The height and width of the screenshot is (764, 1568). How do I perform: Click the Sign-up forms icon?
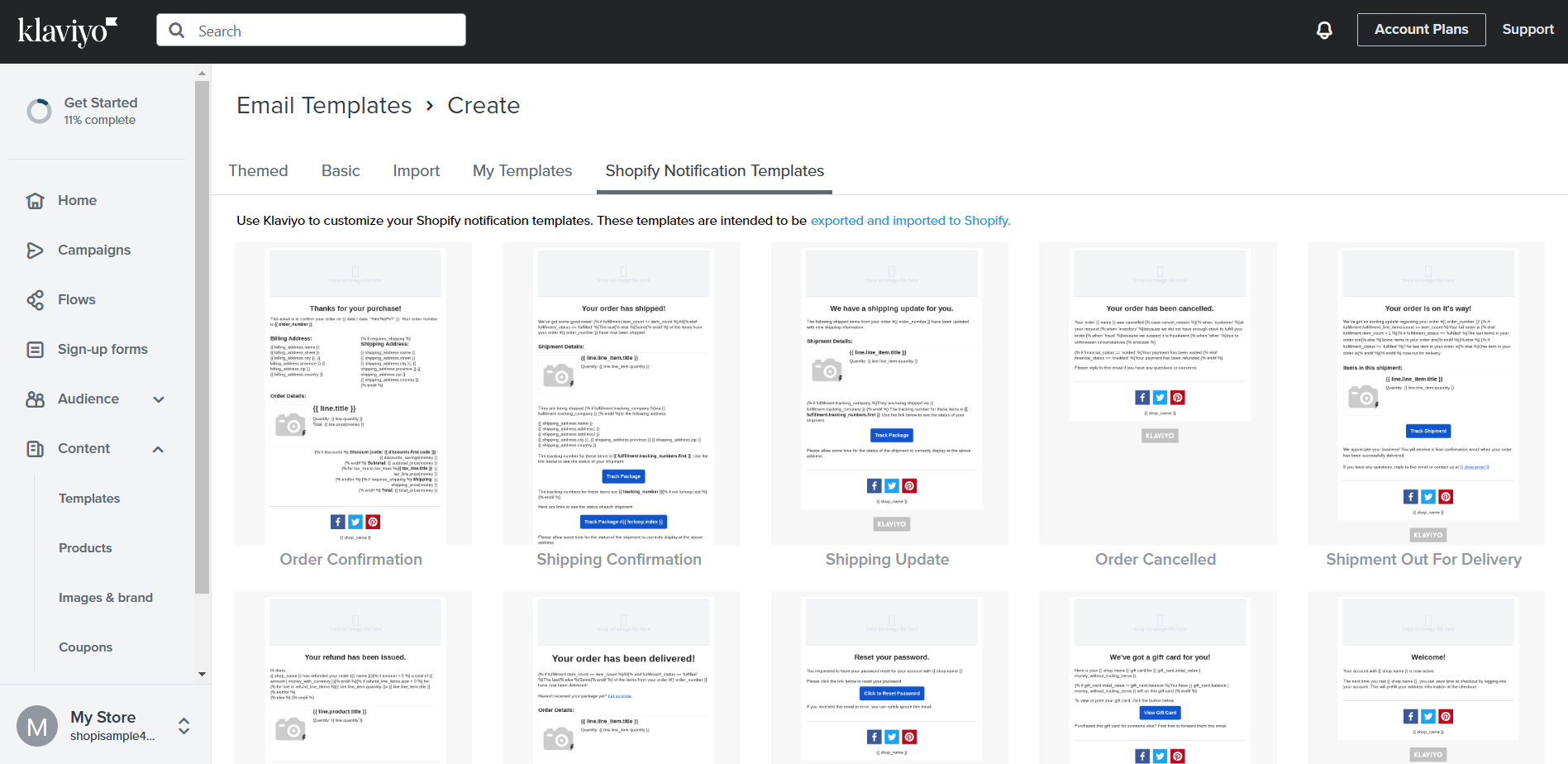tap(35, 350)
